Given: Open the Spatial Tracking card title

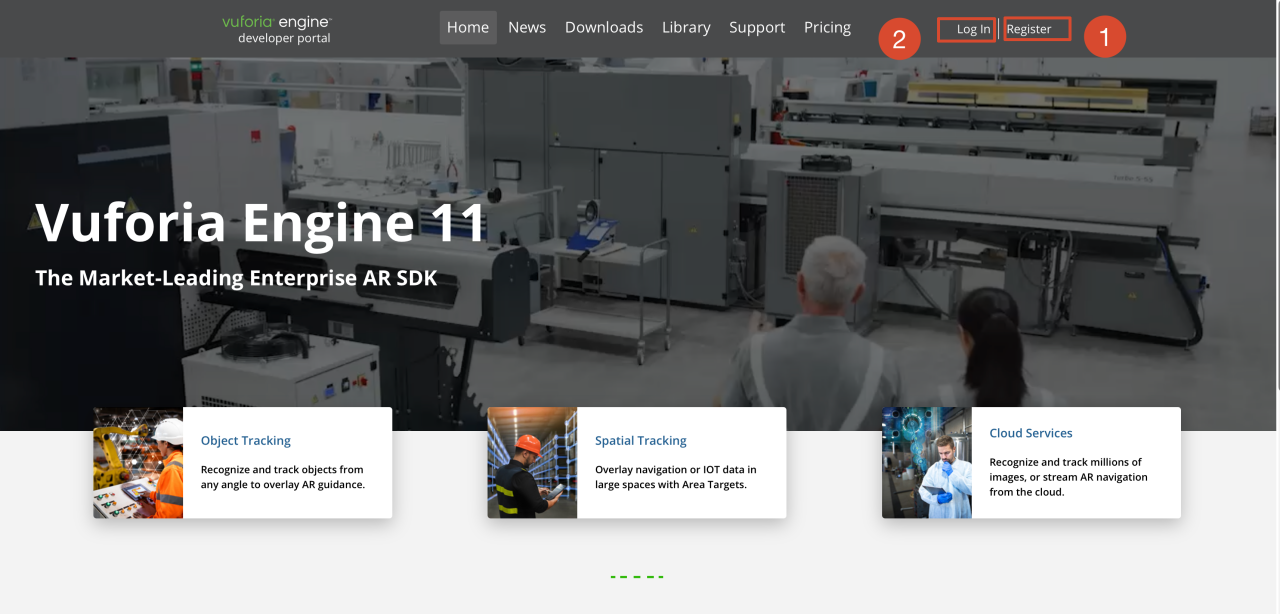Looking at the screenshot, I should point(641,440).
